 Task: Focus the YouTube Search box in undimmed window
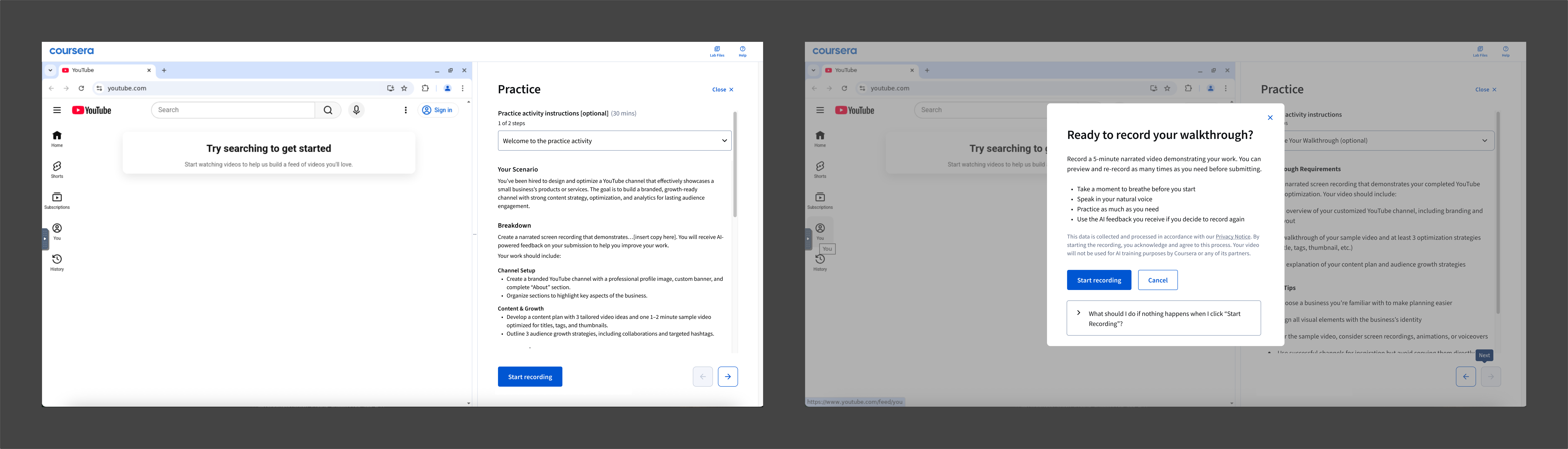(x=233, y=110)
